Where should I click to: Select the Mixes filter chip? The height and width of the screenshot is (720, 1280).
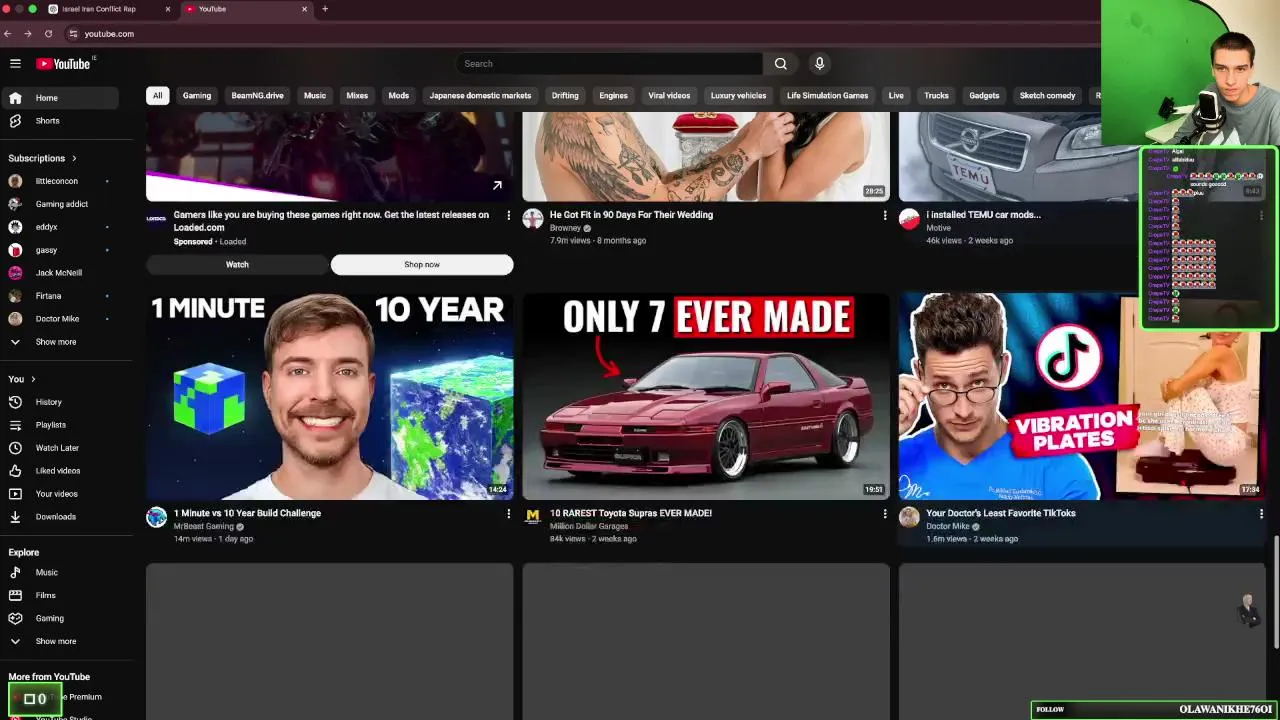point(357,96)
